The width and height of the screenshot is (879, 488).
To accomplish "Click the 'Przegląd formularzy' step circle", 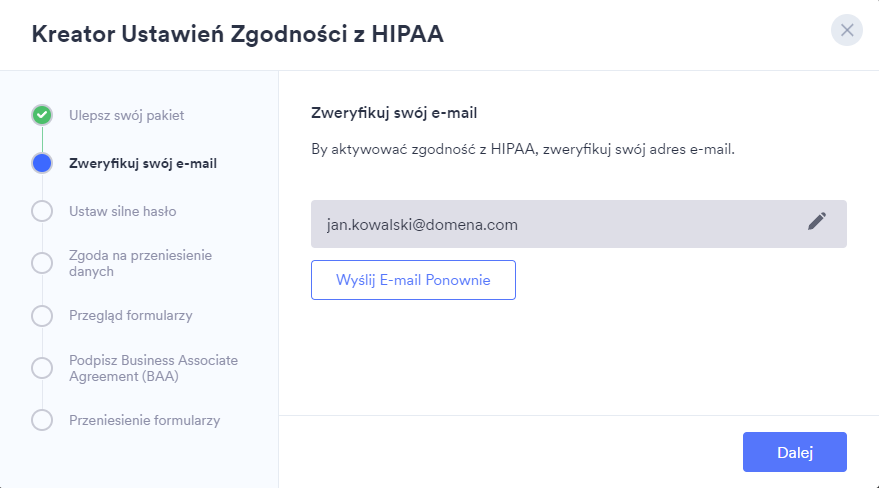I will tap(42, 315).
